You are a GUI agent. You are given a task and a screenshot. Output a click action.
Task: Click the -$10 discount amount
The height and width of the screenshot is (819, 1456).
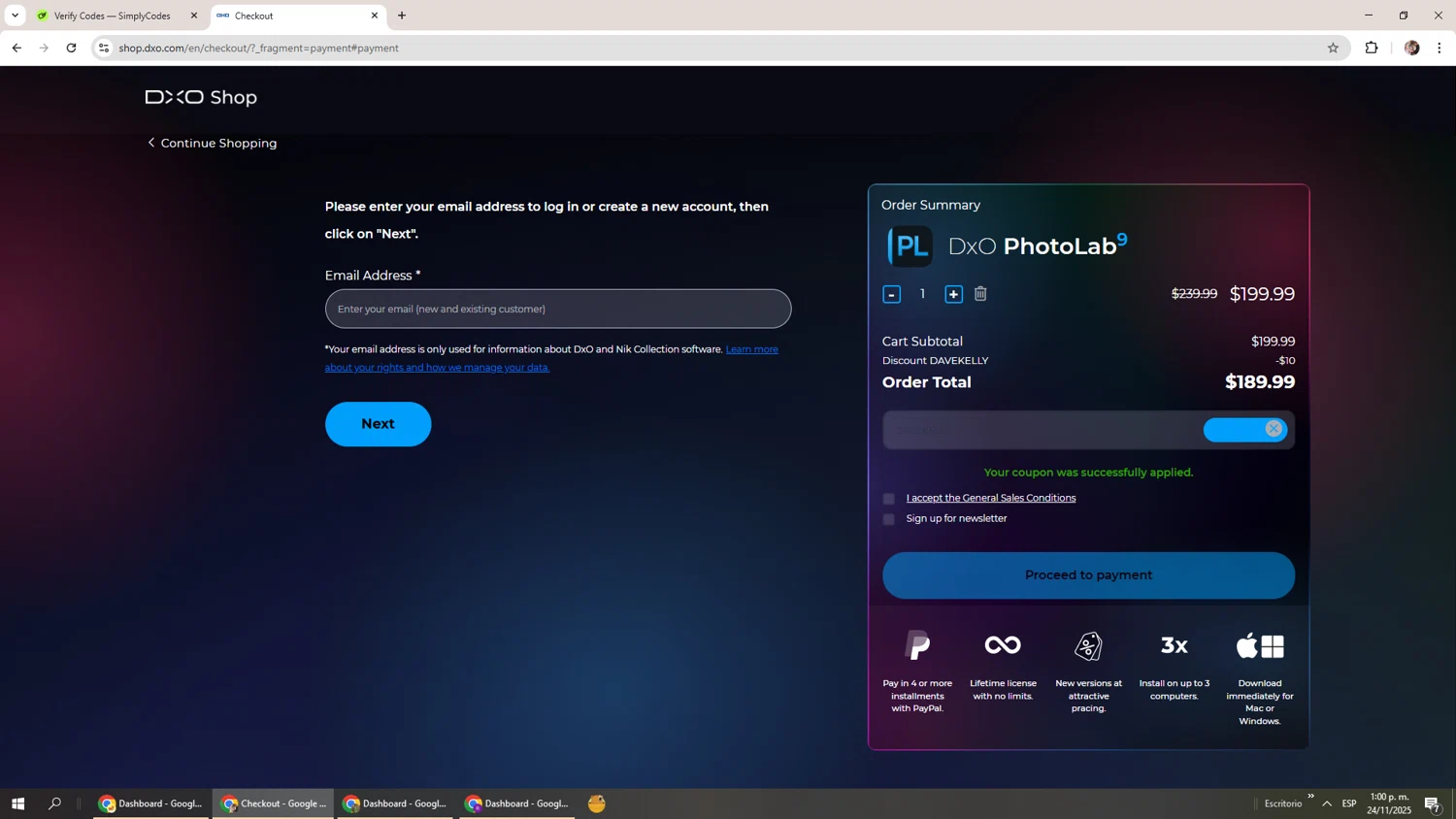click(x=1285, y=361)
